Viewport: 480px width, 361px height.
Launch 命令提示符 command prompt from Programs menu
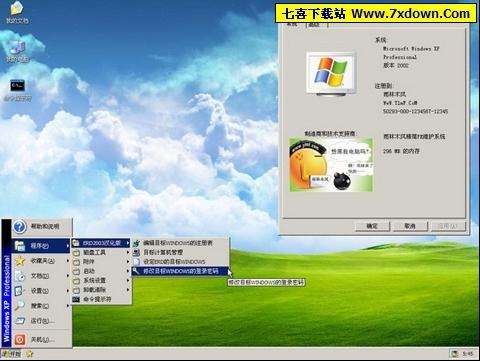click(x=101, y=299)
